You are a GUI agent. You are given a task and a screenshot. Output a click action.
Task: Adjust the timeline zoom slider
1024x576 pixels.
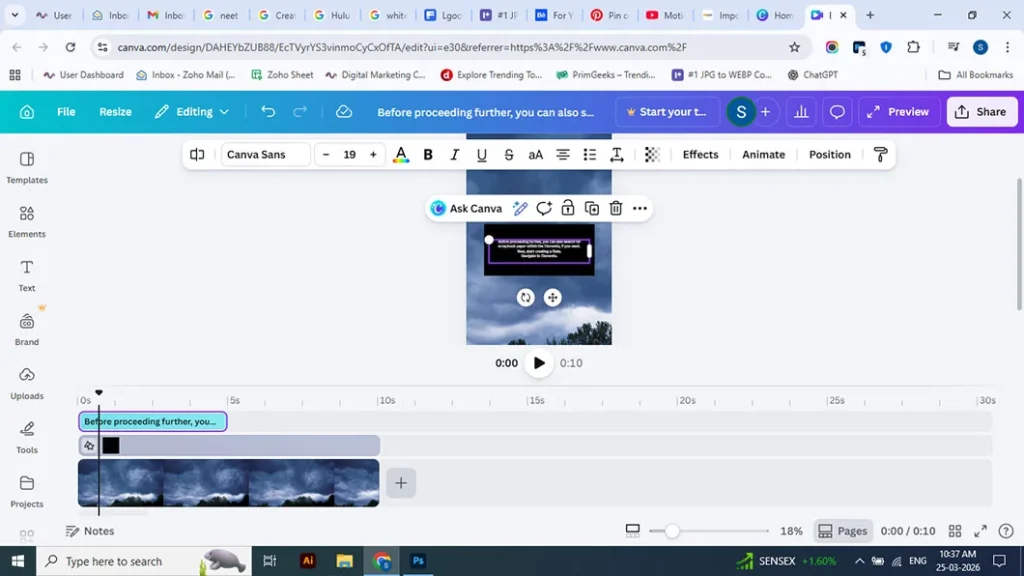[671, 531]
